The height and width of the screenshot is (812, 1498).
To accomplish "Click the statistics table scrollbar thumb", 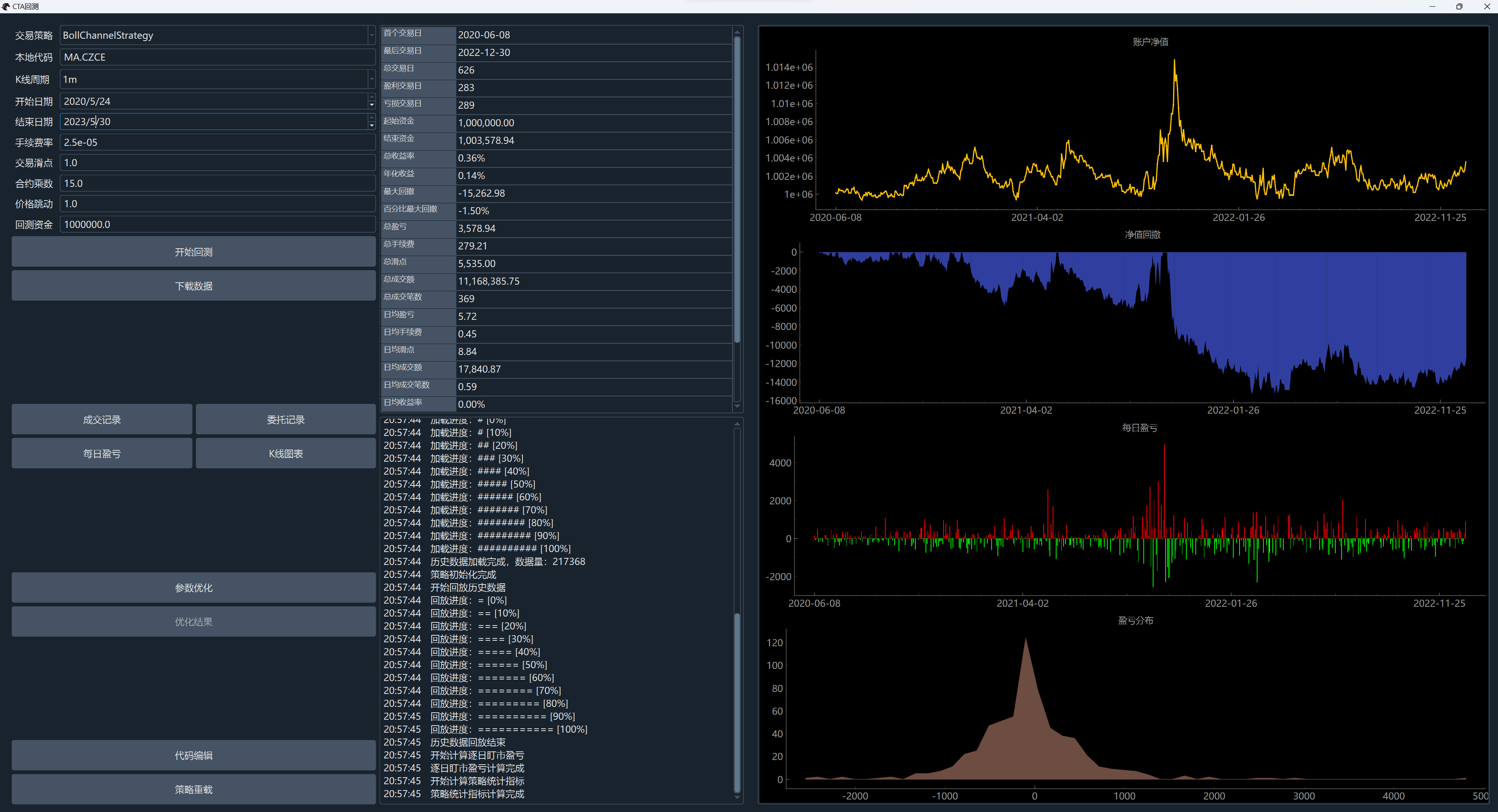I will click(737, 189).
